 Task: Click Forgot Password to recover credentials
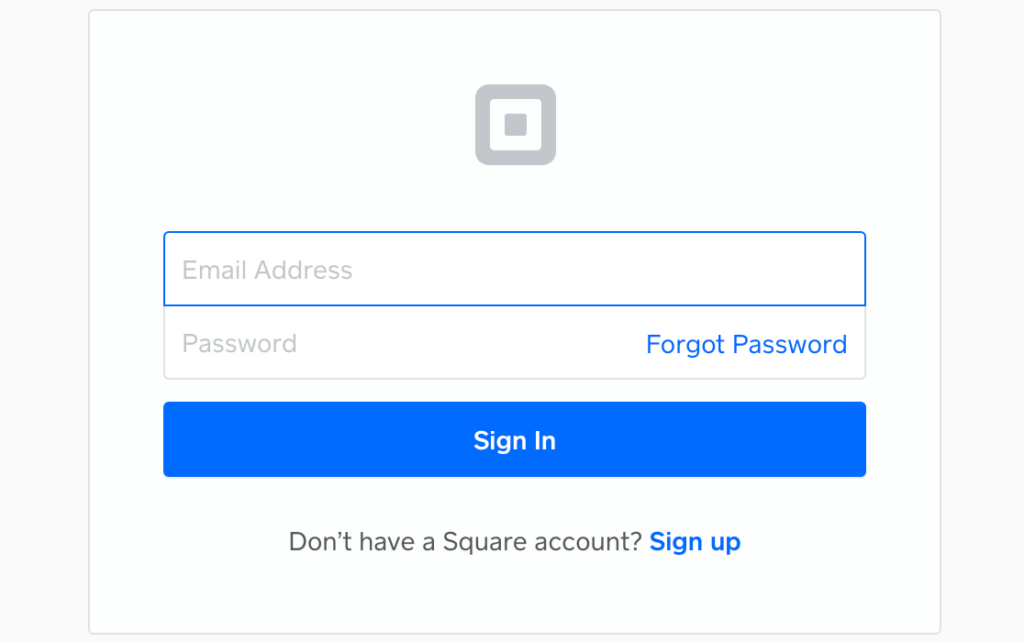(745, 344)
